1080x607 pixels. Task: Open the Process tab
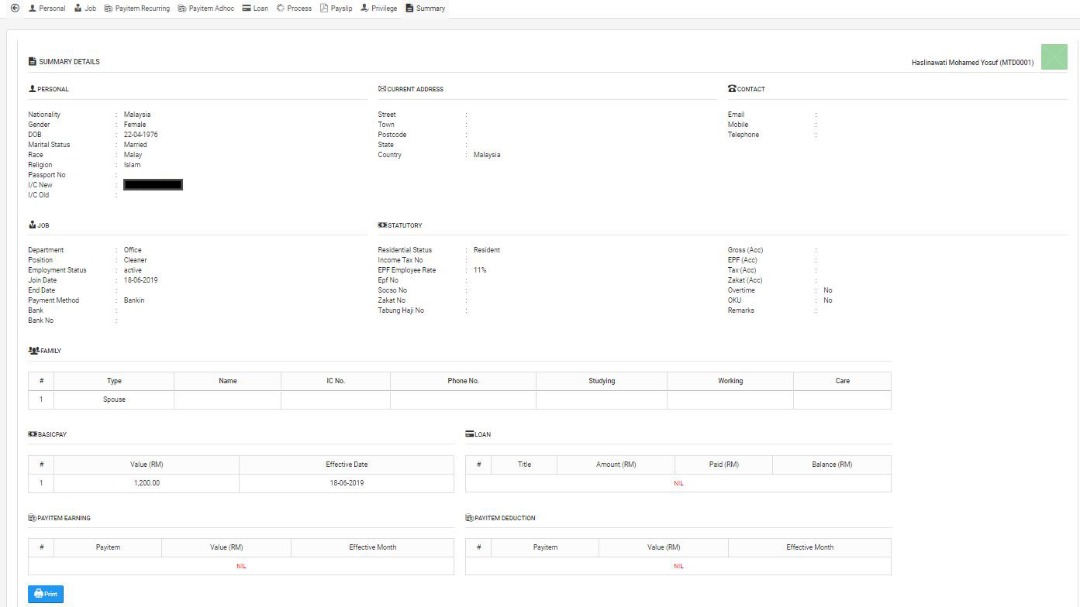coord(294,8)
